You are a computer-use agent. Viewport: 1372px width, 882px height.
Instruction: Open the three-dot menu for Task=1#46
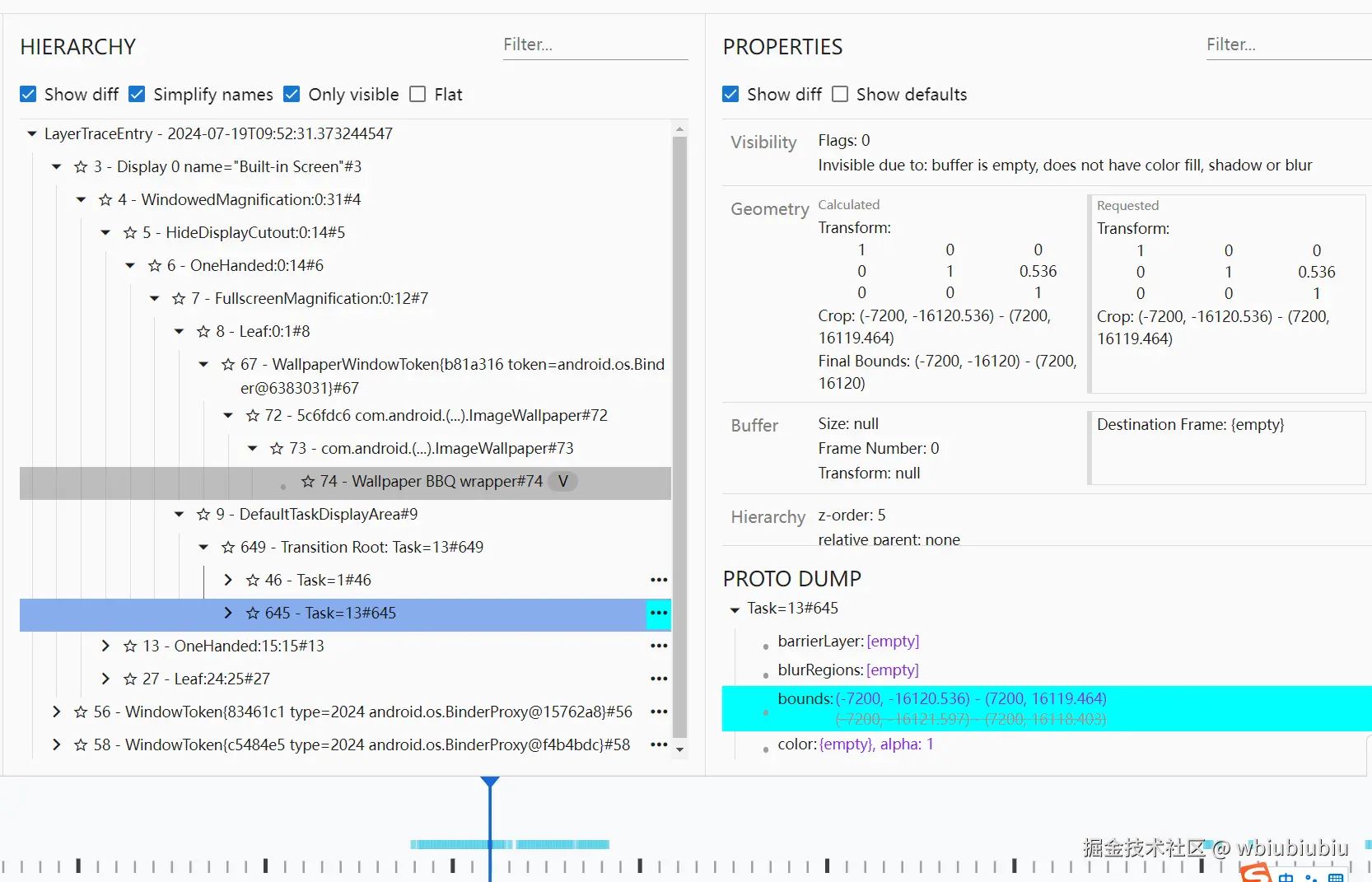(659, 580)
